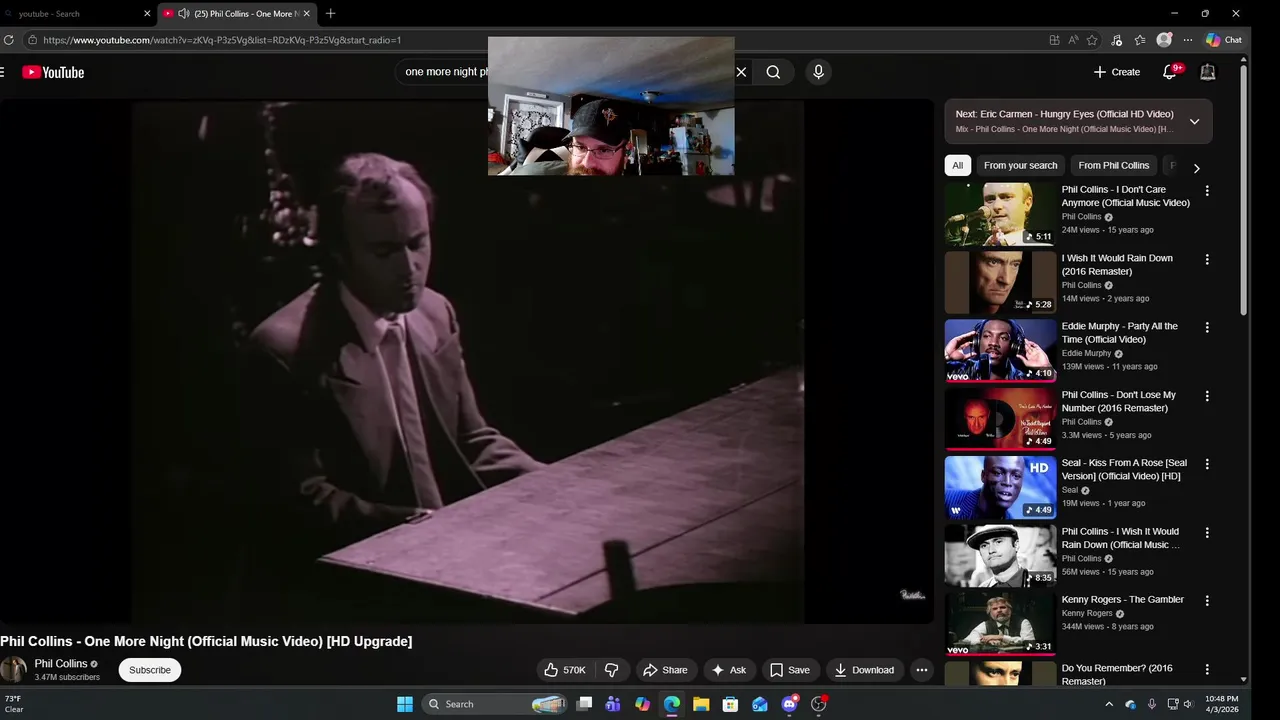1280x720 pixels.
Task: Open Don't Lose My Number video title
Action: pos(1118,402)
